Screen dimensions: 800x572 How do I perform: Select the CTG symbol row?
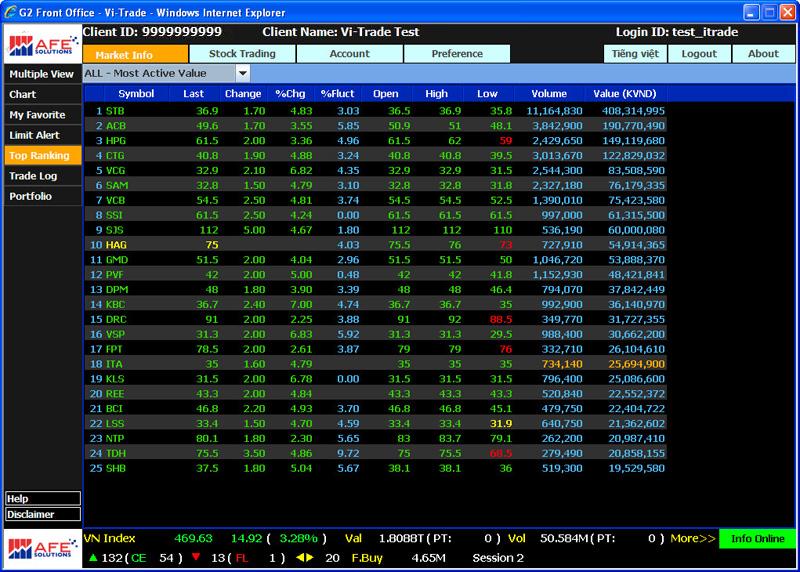(375, 155)
